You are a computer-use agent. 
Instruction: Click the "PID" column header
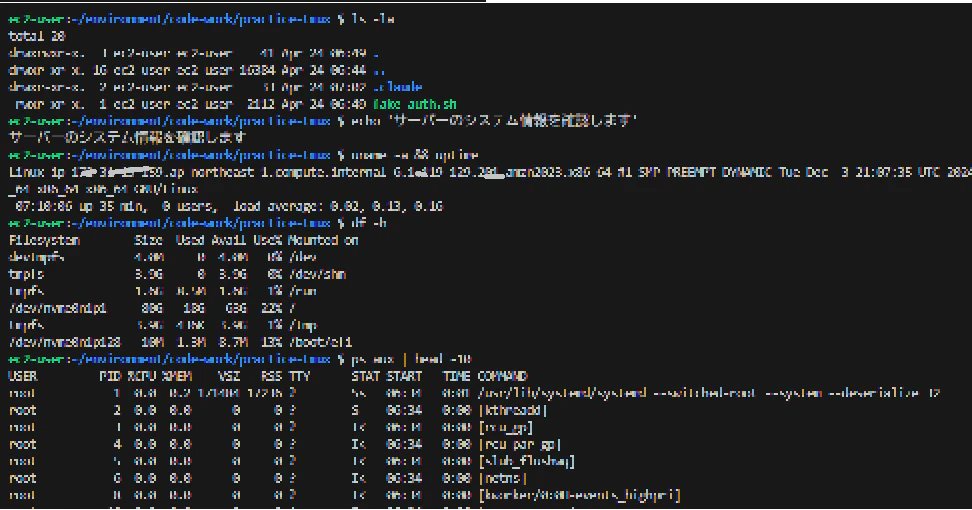tap(110, 376)
